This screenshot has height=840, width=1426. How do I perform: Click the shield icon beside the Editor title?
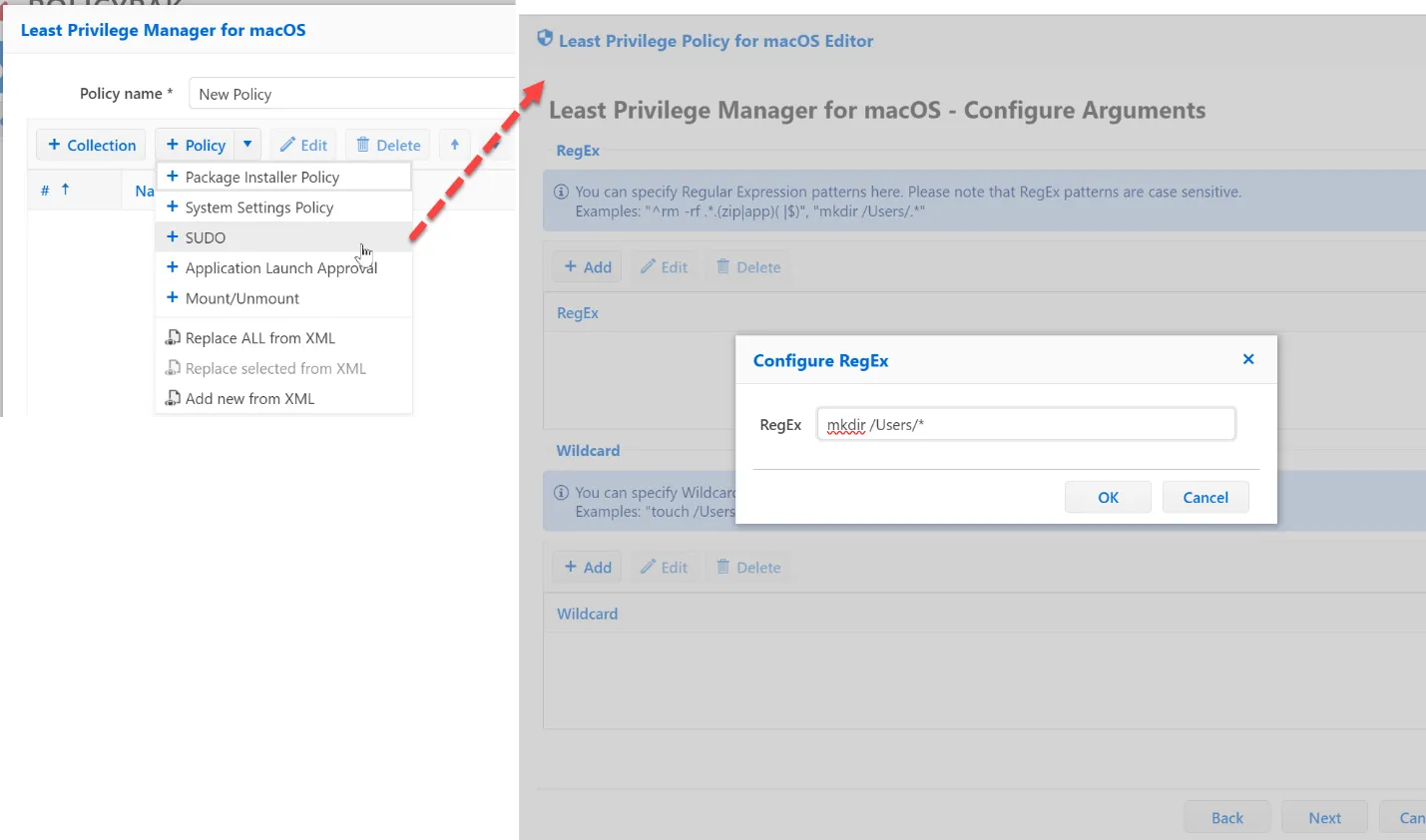[x=545, y=39]
